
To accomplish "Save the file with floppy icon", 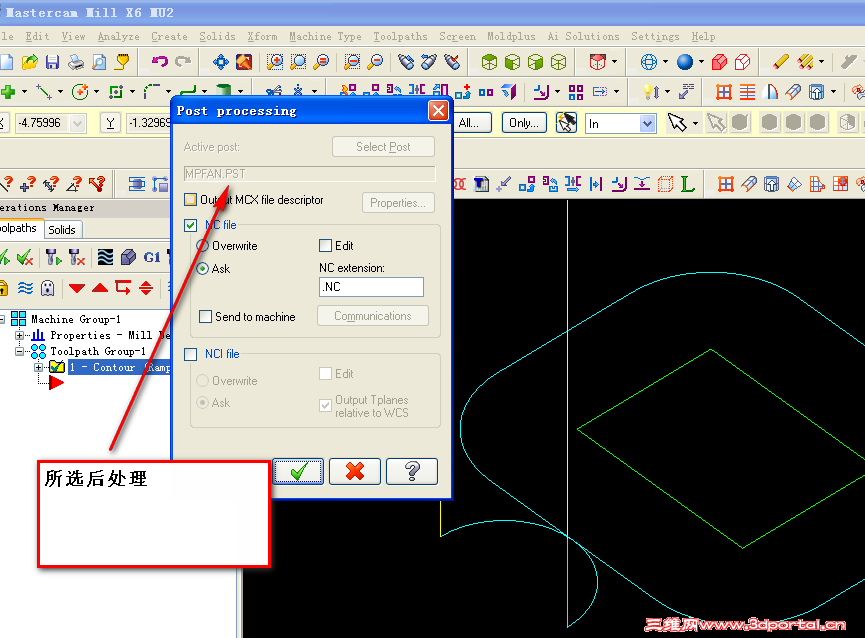I will point(52,62).
